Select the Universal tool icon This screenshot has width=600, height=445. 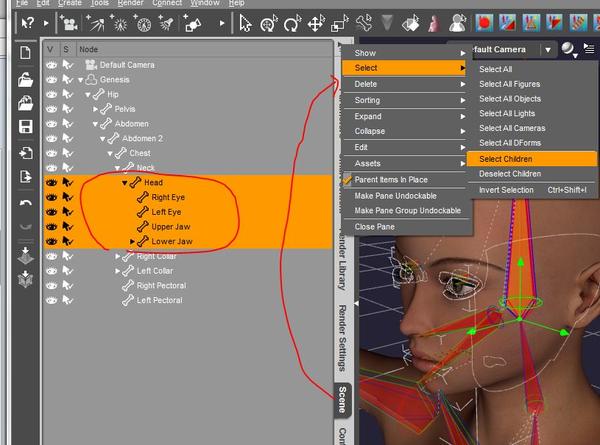[269, 24]
